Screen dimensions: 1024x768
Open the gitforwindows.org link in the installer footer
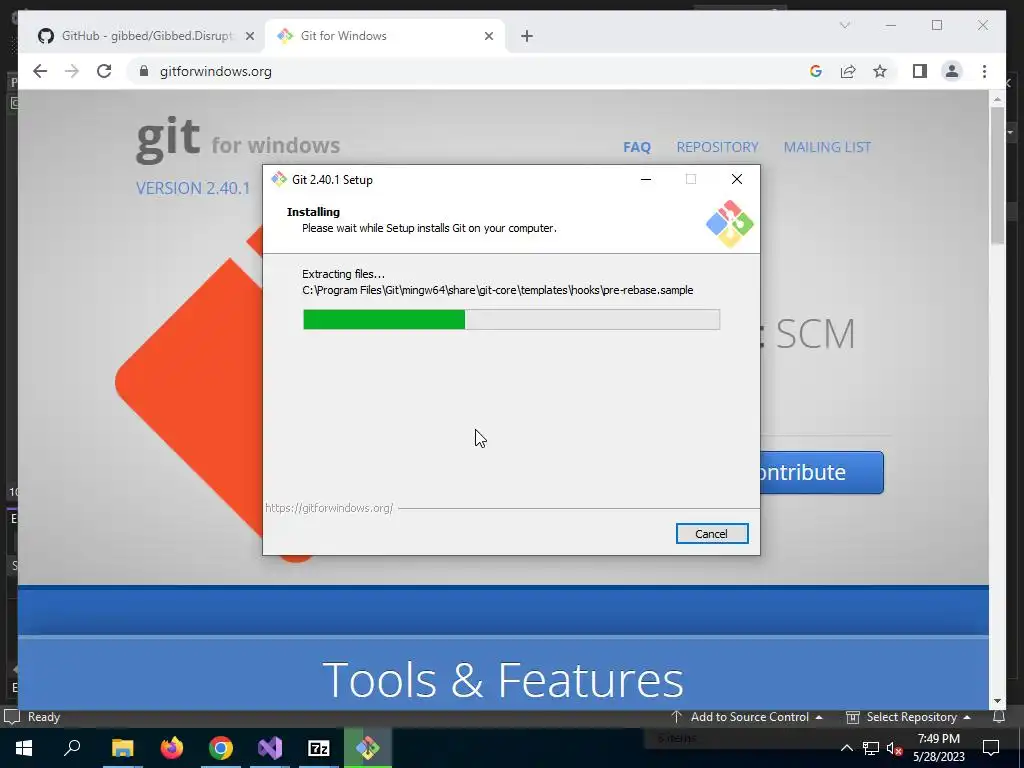[329, 508]
